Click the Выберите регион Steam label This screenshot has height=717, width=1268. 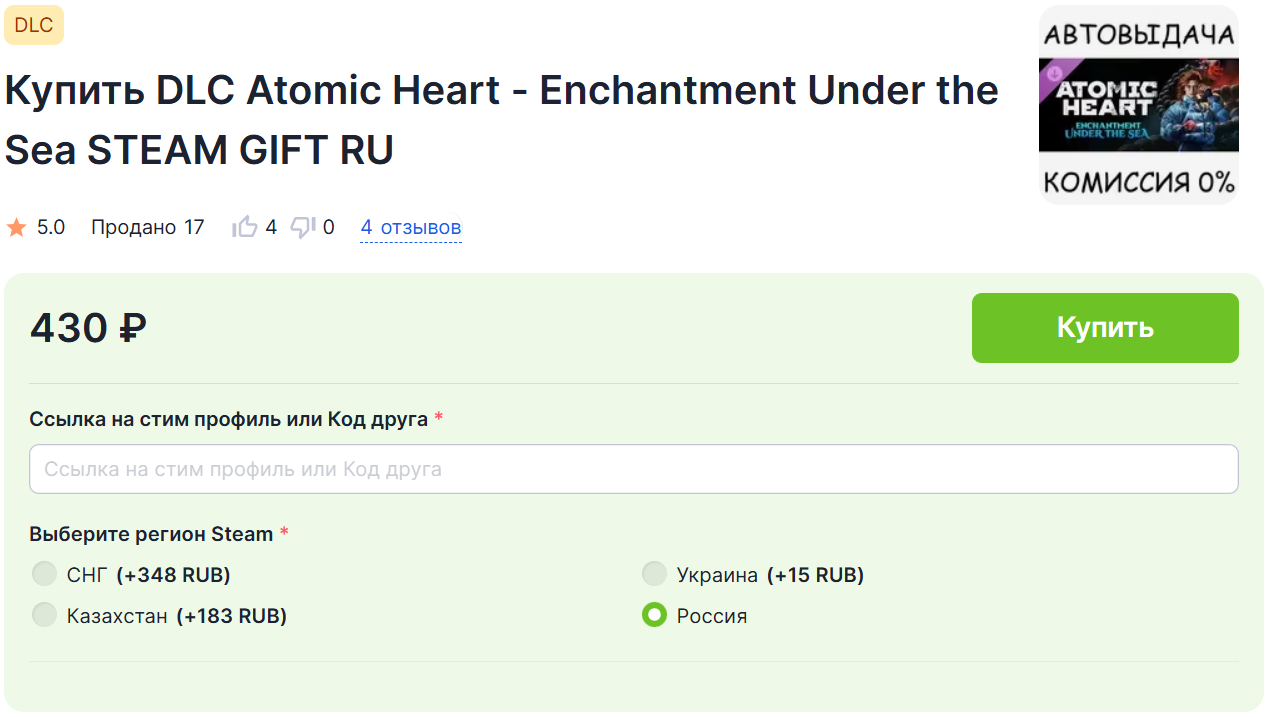tap(151, 534)
